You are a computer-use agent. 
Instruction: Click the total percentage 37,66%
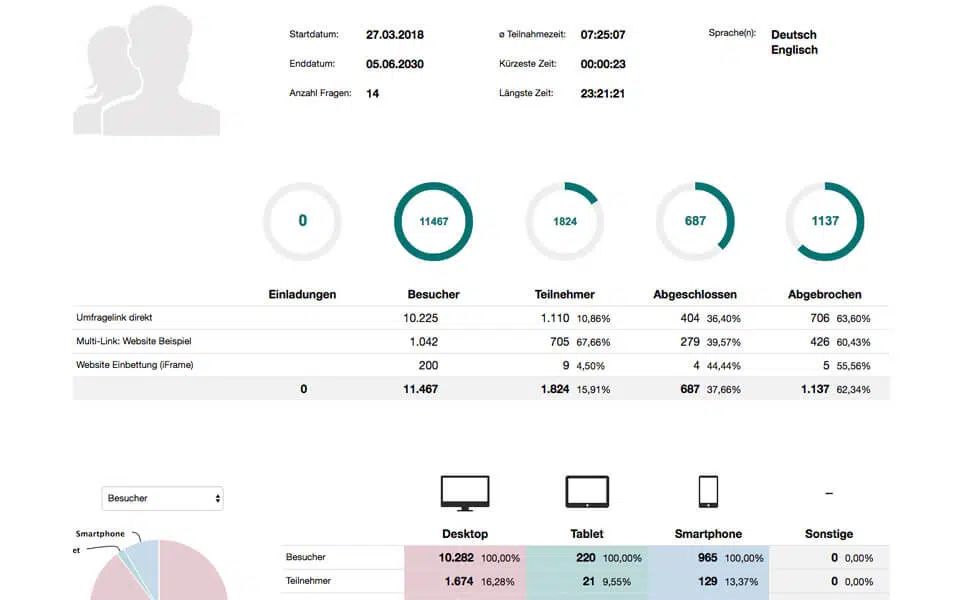(724, 389)
